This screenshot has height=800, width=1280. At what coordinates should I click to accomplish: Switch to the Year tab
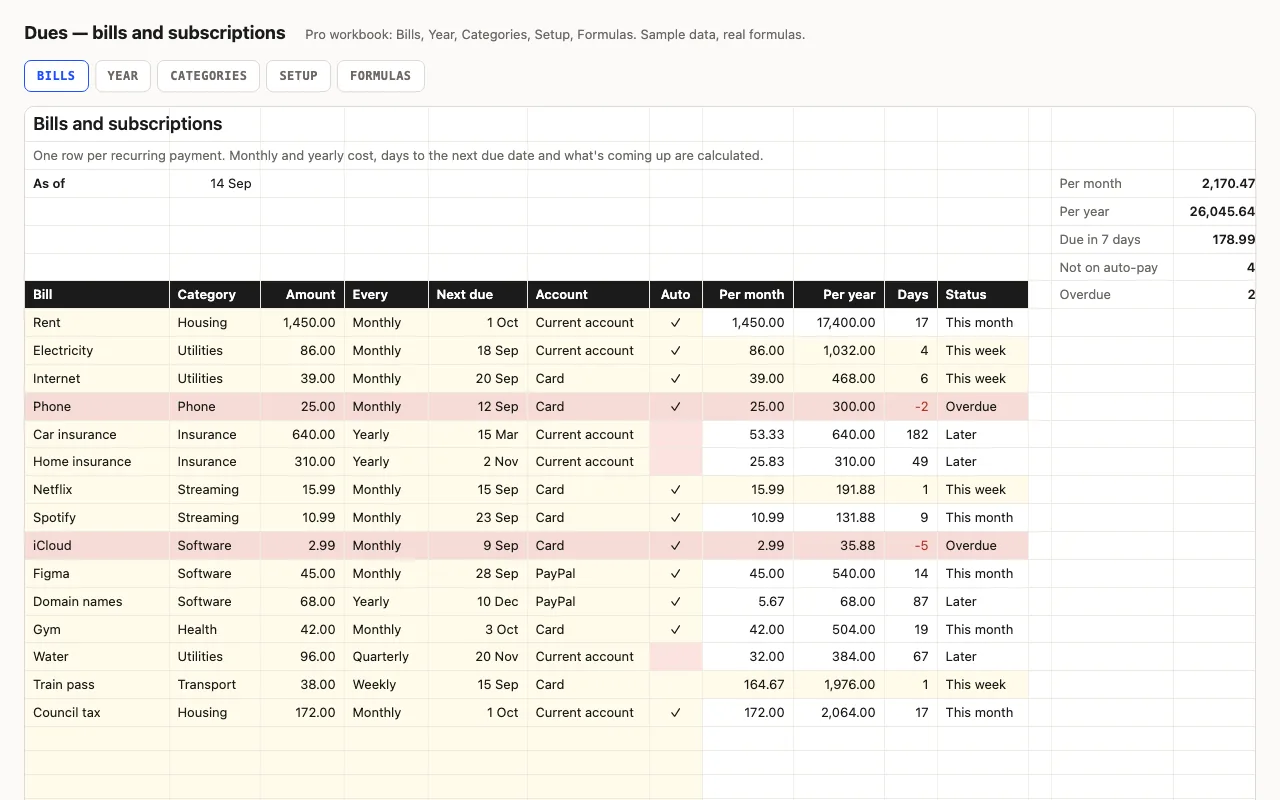[123, 76]
